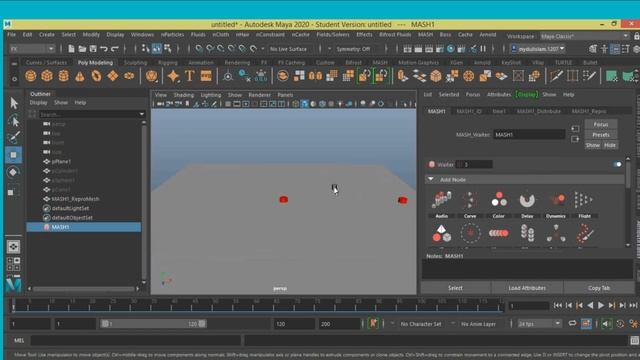Select the Lasso tool in the toolbox

(13, 120)
